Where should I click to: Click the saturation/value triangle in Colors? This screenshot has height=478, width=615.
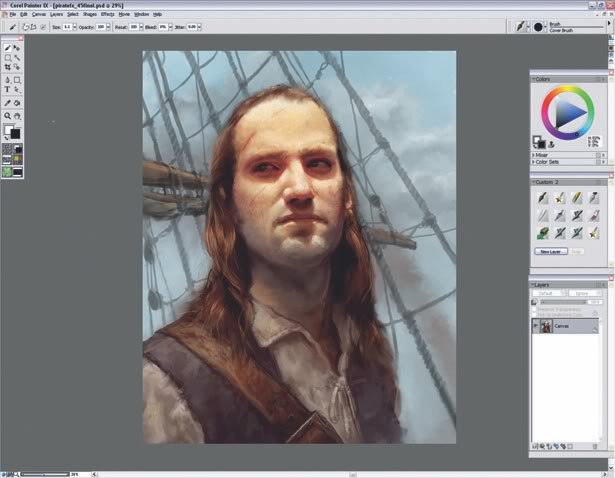tap(569, 113)
